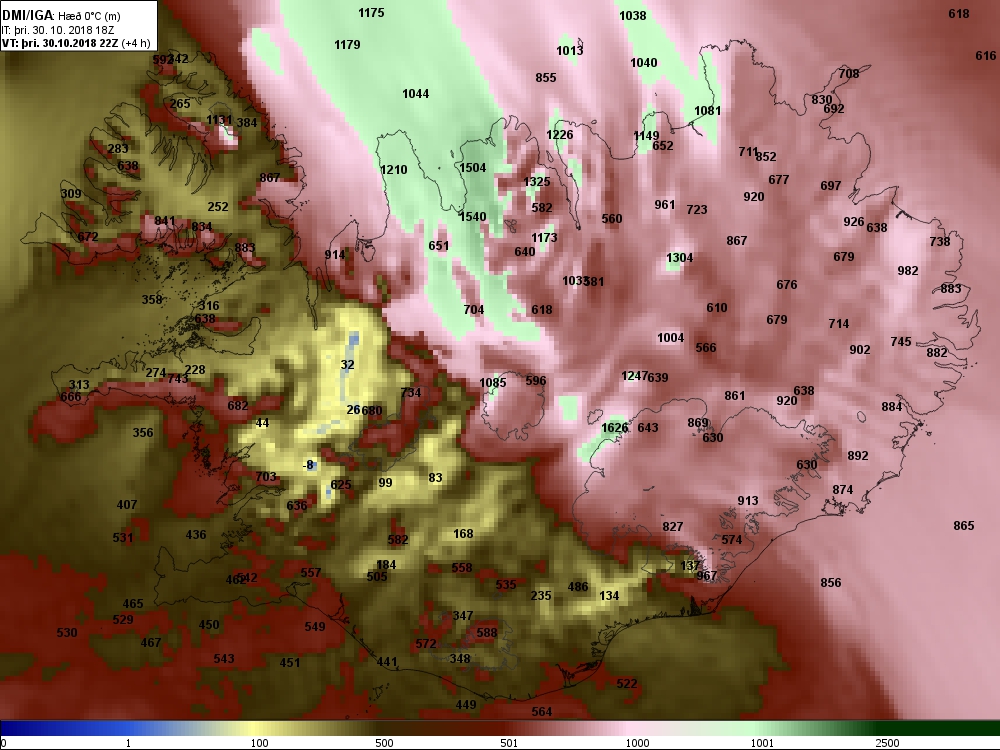Screen dimensions: 1000x750
Task: Click the '235' map value
Action: (x=541, y=596)
